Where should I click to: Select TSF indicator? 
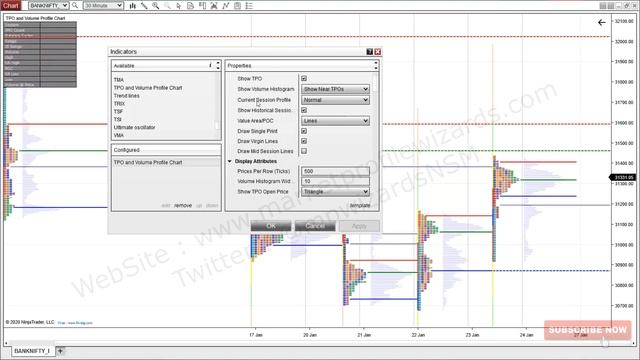click(118, 111)
